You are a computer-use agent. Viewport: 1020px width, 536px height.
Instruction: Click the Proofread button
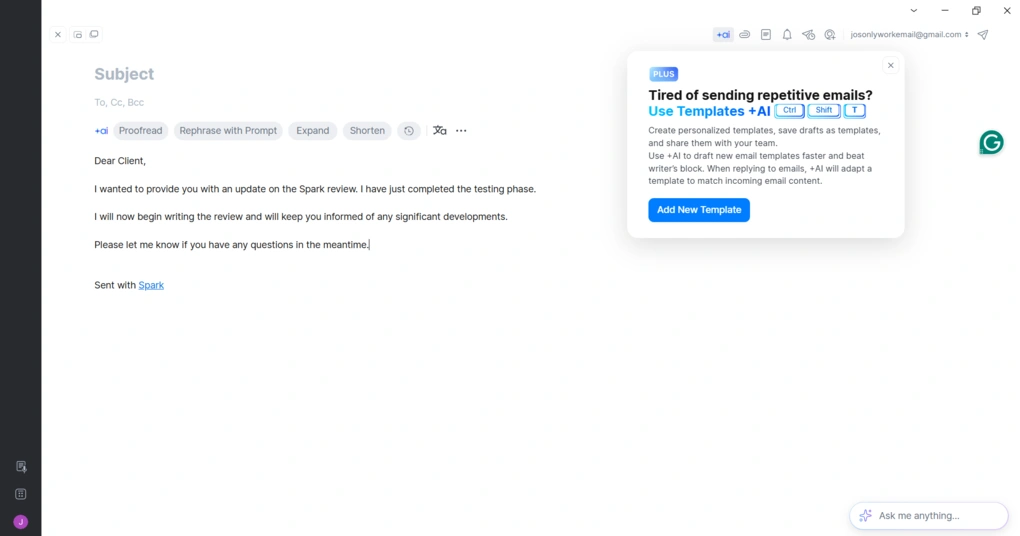(x=141, y=131)
